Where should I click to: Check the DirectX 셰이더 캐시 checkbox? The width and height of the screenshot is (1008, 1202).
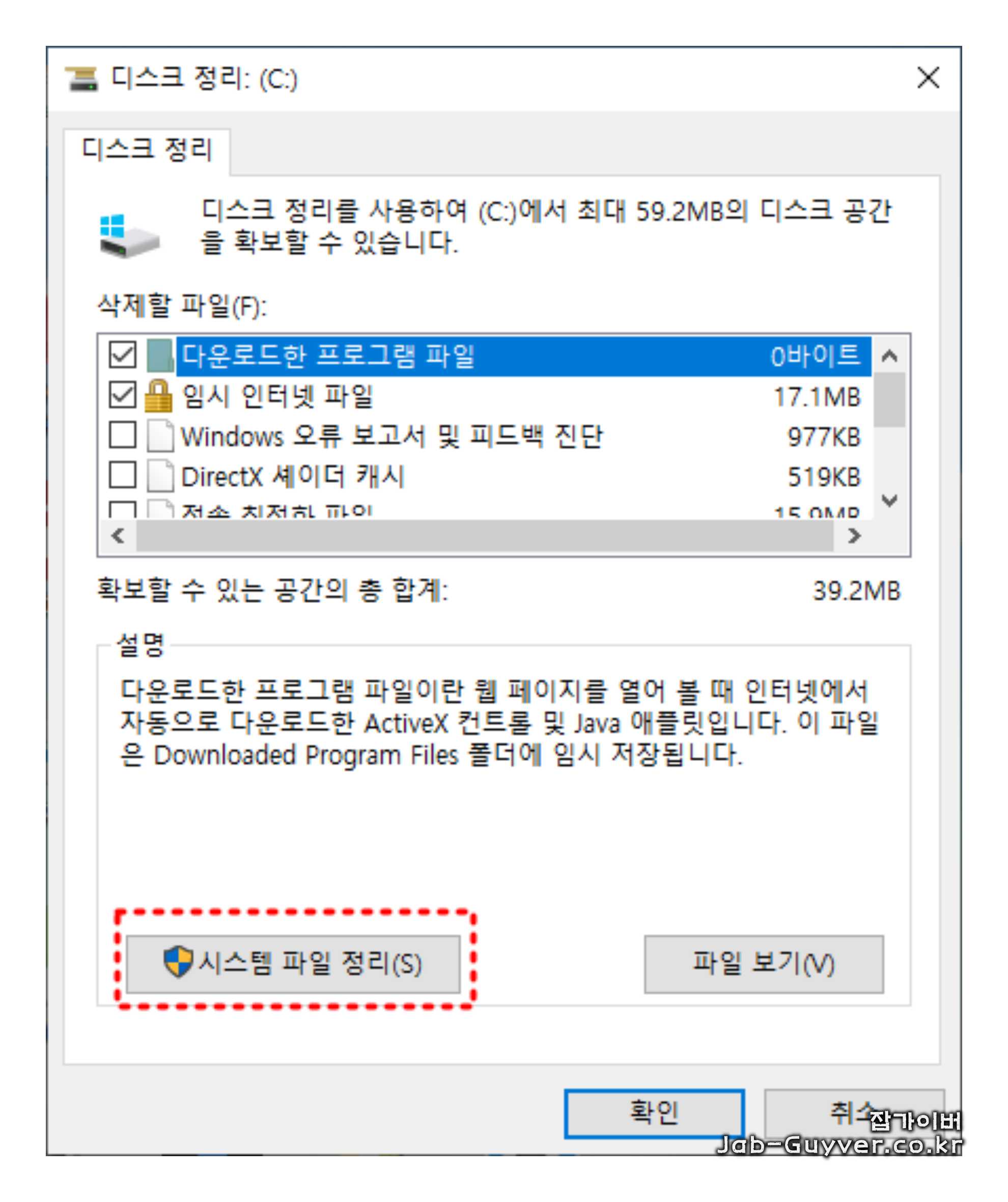pos(122,476)
